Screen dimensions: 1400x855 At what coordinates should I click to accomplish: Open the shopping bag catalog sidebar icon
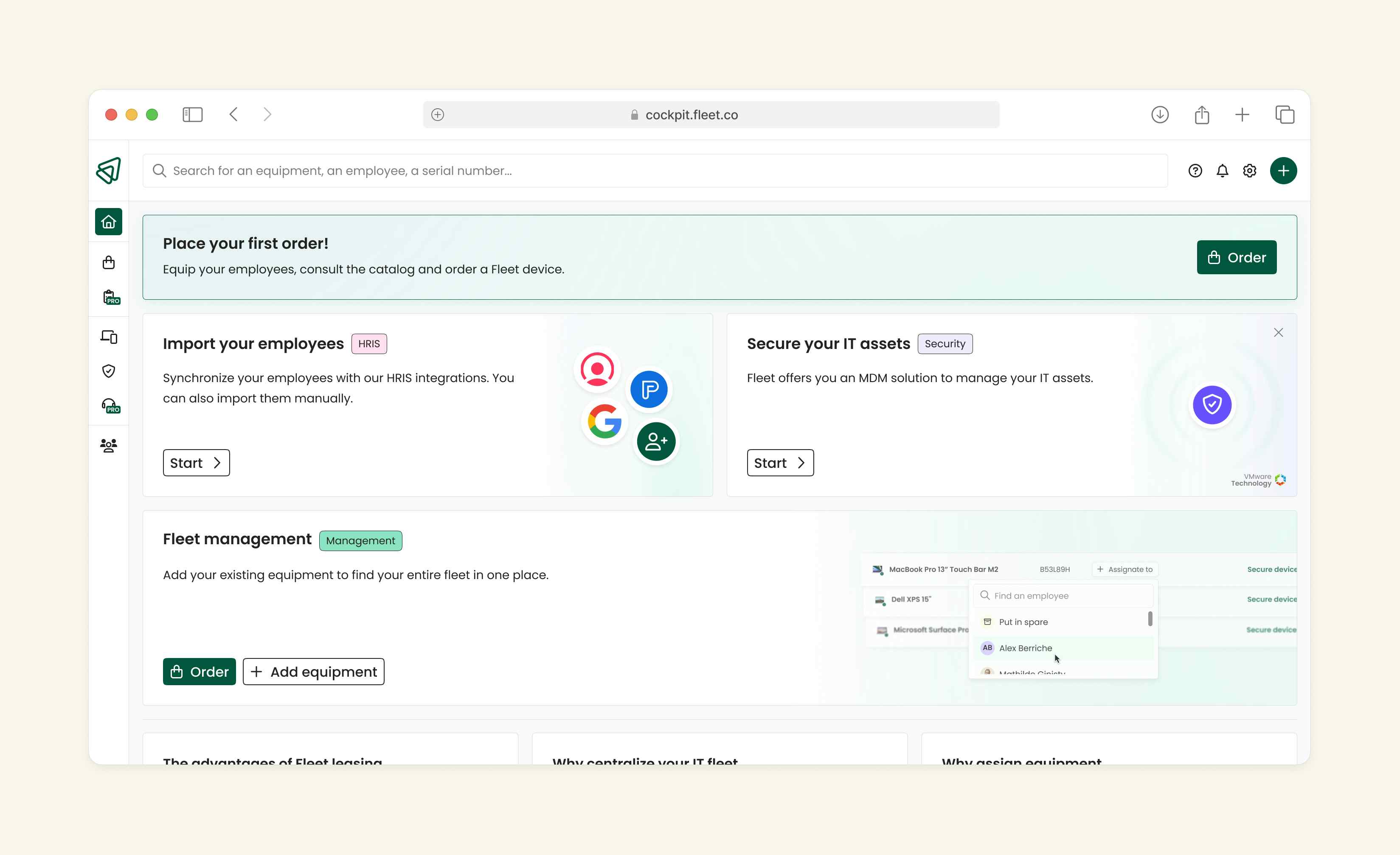[x=109, y=262]
